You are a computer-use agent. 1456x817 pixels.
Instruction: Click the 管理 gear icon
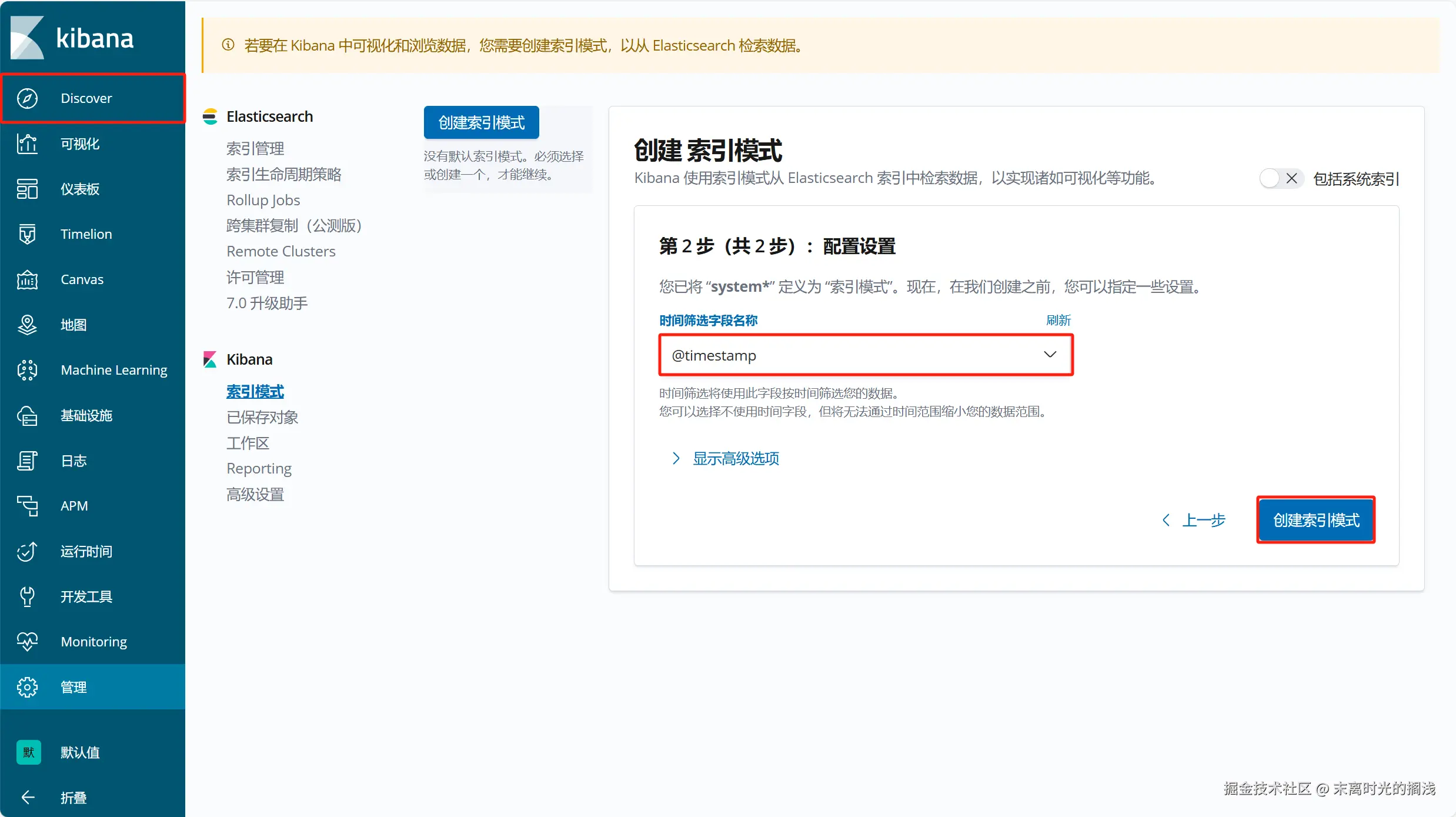(x=28, y=687)
